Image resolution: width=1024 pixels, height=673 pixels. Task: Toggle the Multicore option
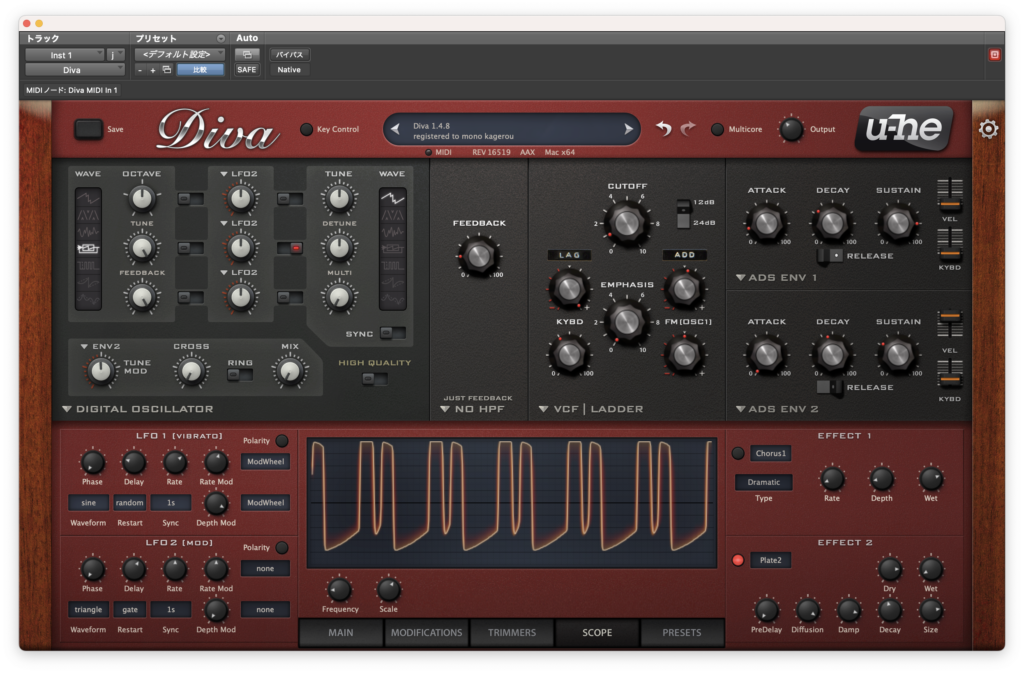[x=717, y=129]
